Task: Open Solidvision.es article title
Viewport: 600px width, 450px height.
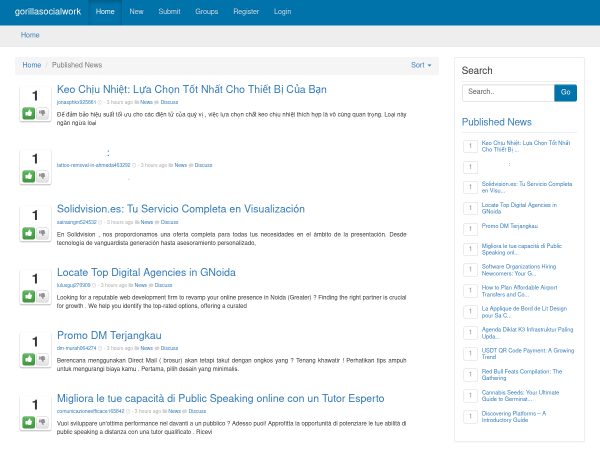Action: tap(181, 209)
